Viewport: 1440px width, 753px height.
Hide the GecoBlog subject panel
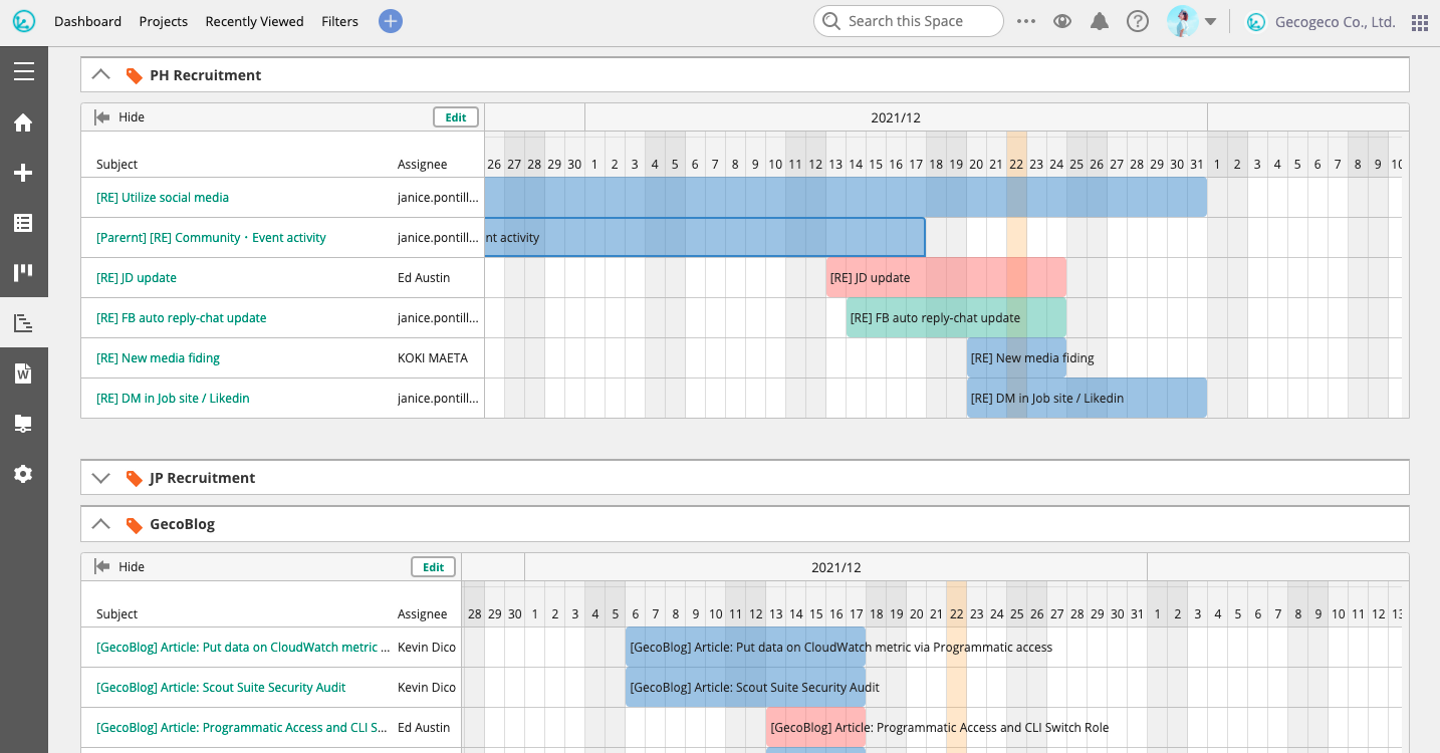[119, 567]
